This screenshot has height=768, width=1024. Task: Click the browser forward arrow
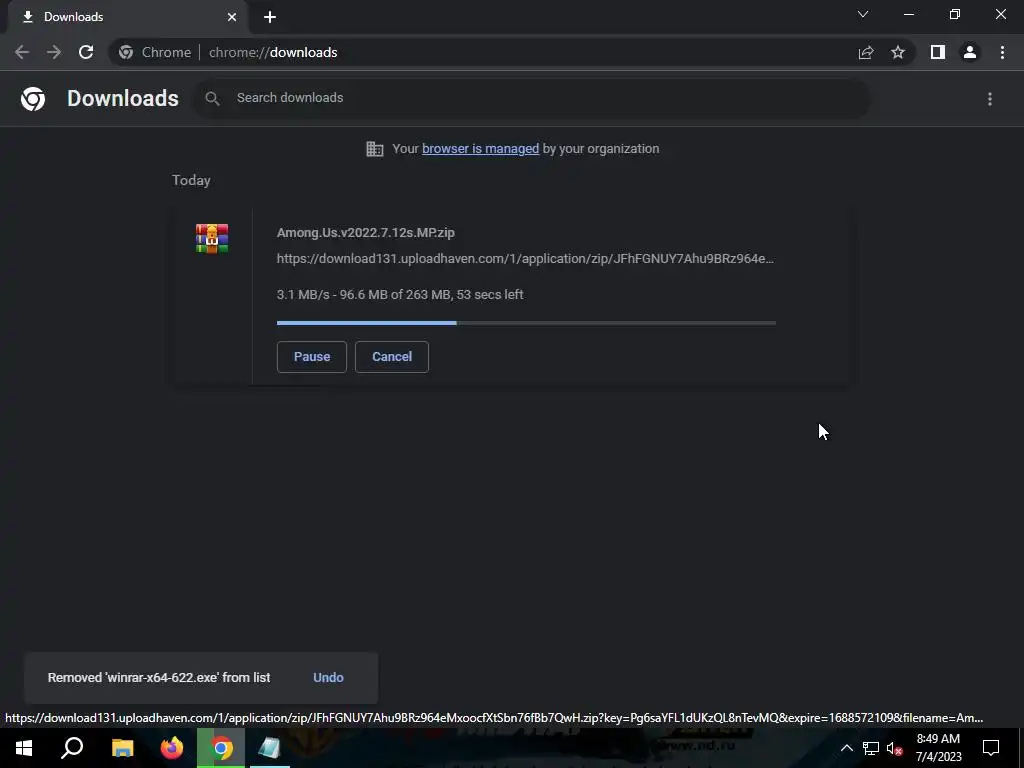click(54, 52)
